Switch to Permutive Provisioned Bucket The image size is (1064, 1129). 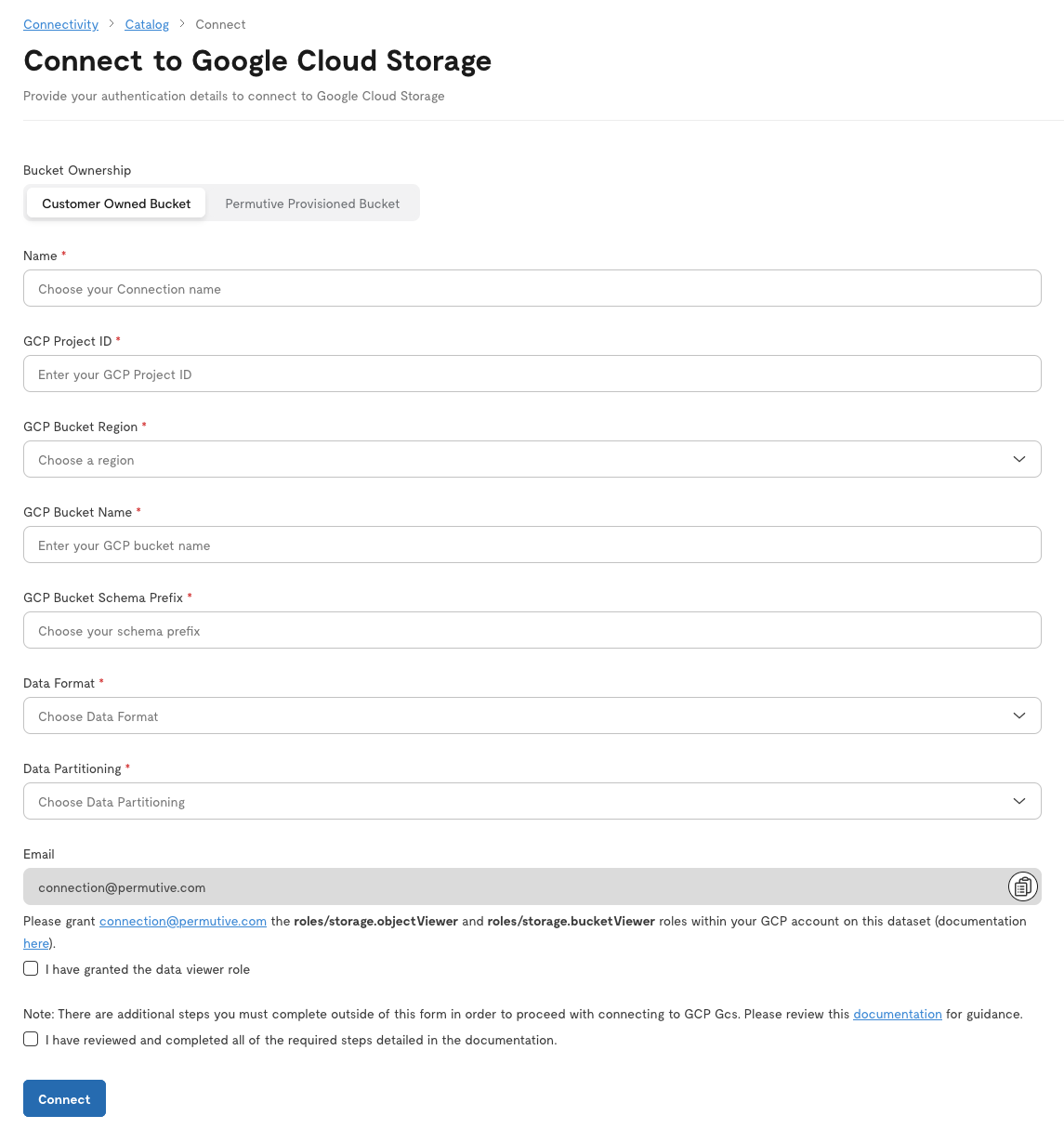[x=312, y=203]
